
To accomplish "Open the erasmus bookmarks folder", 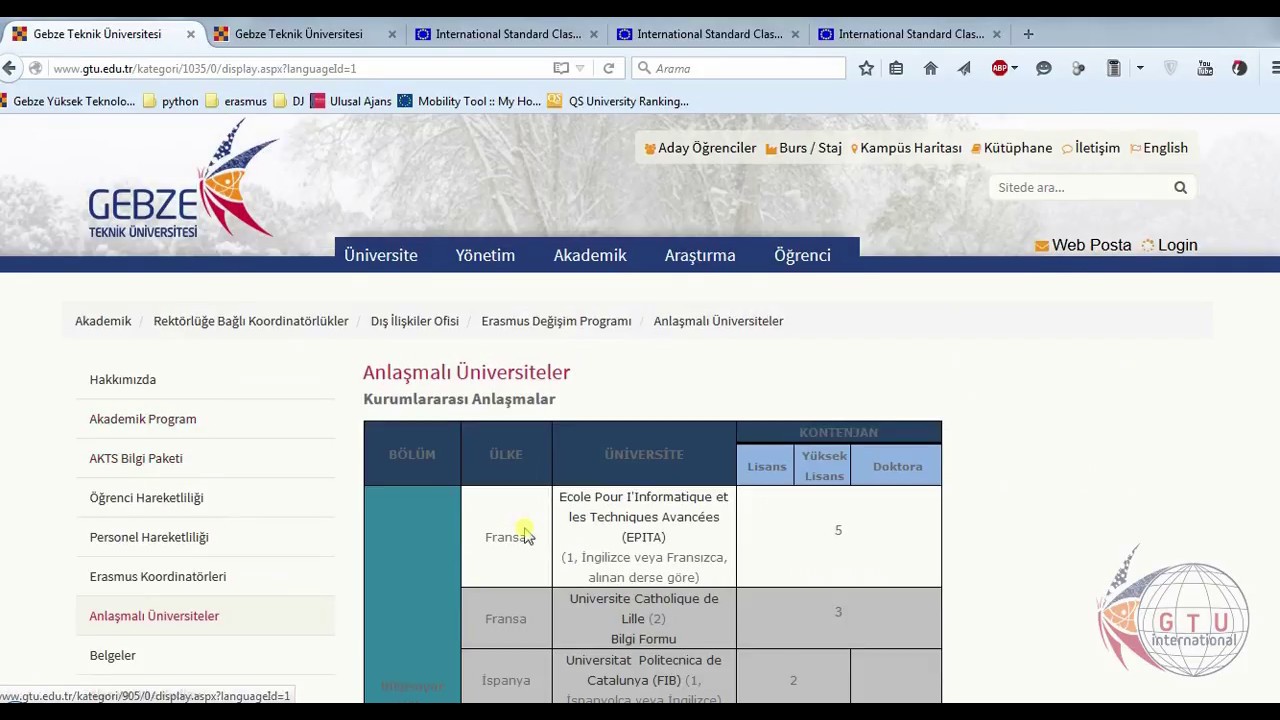I will tap(236, 101).
